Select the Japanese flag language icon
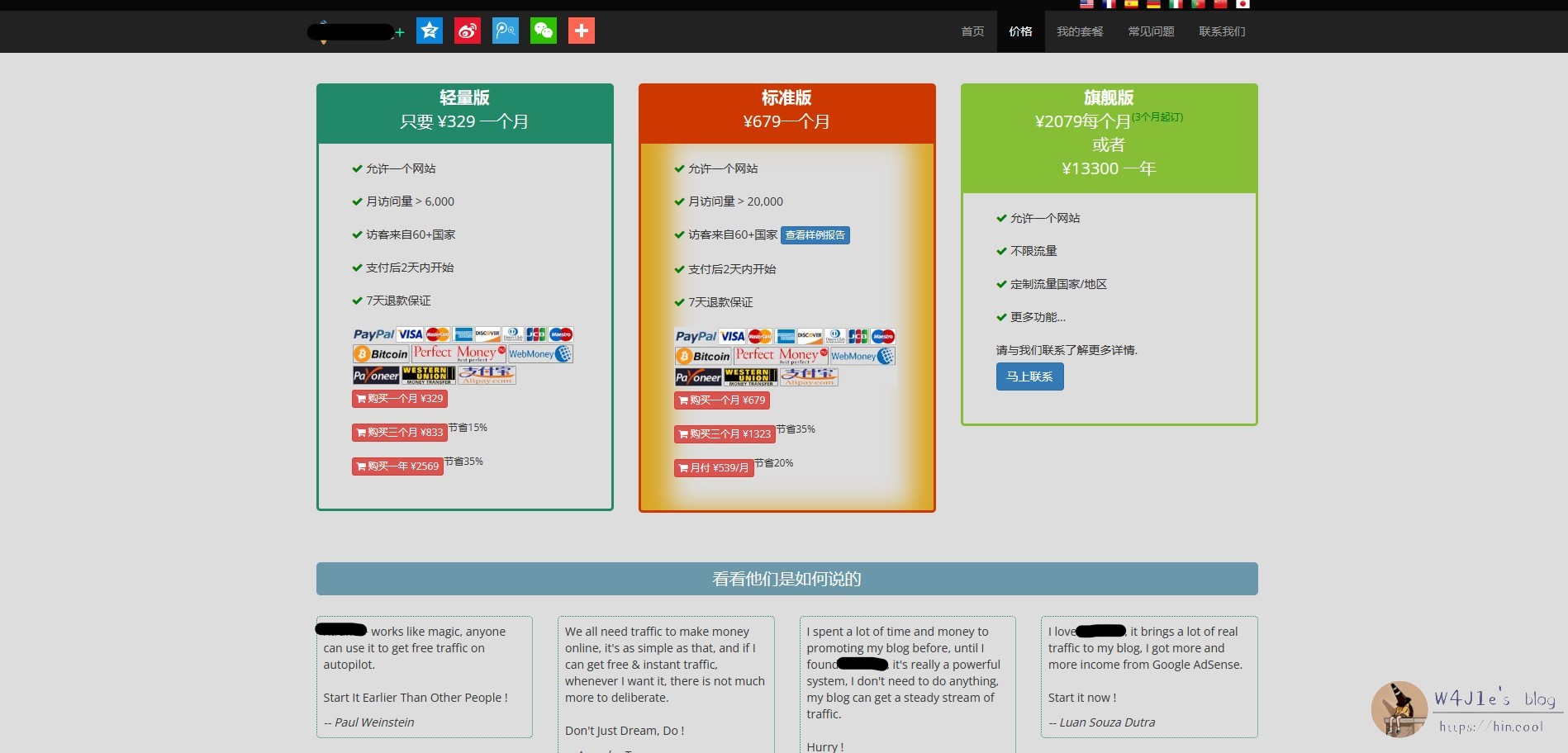 point(1243,4)
